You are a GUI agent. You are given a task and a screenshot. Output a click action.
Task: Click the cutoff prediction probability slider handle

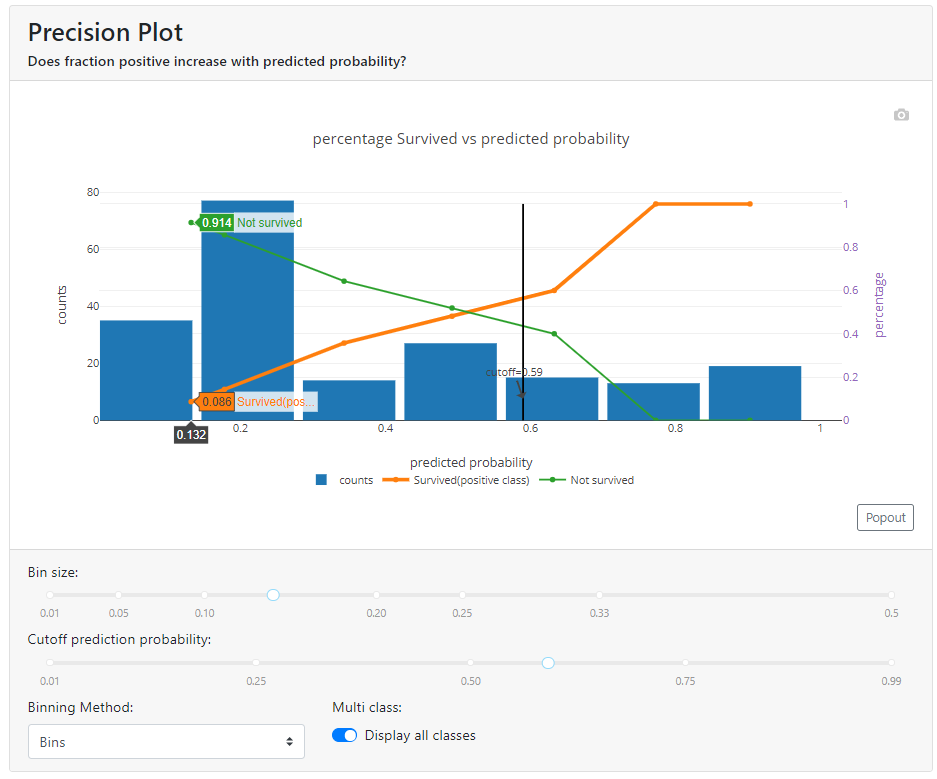pyautogui.click(x=547, y=662)
